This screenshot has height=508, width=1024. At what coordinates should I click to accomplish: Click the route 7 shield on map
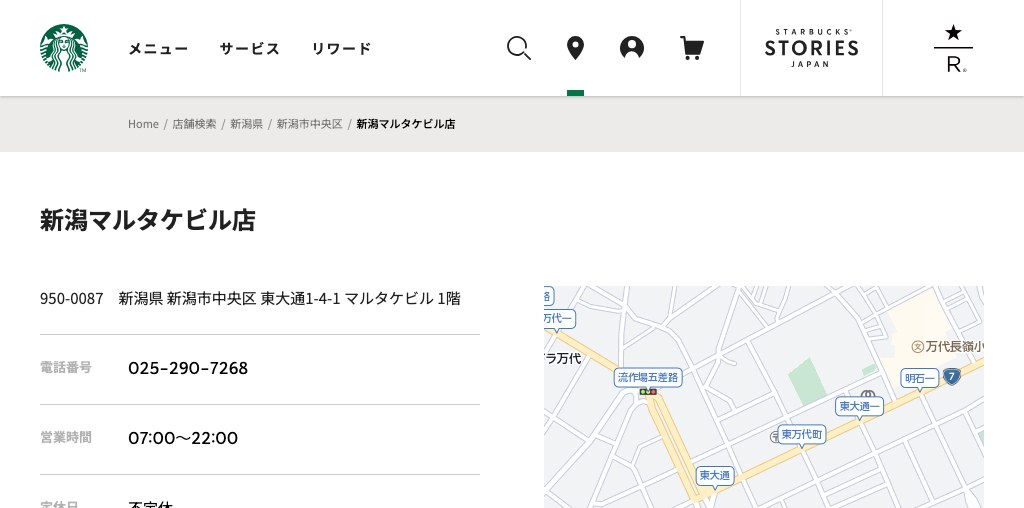[952, 377]
